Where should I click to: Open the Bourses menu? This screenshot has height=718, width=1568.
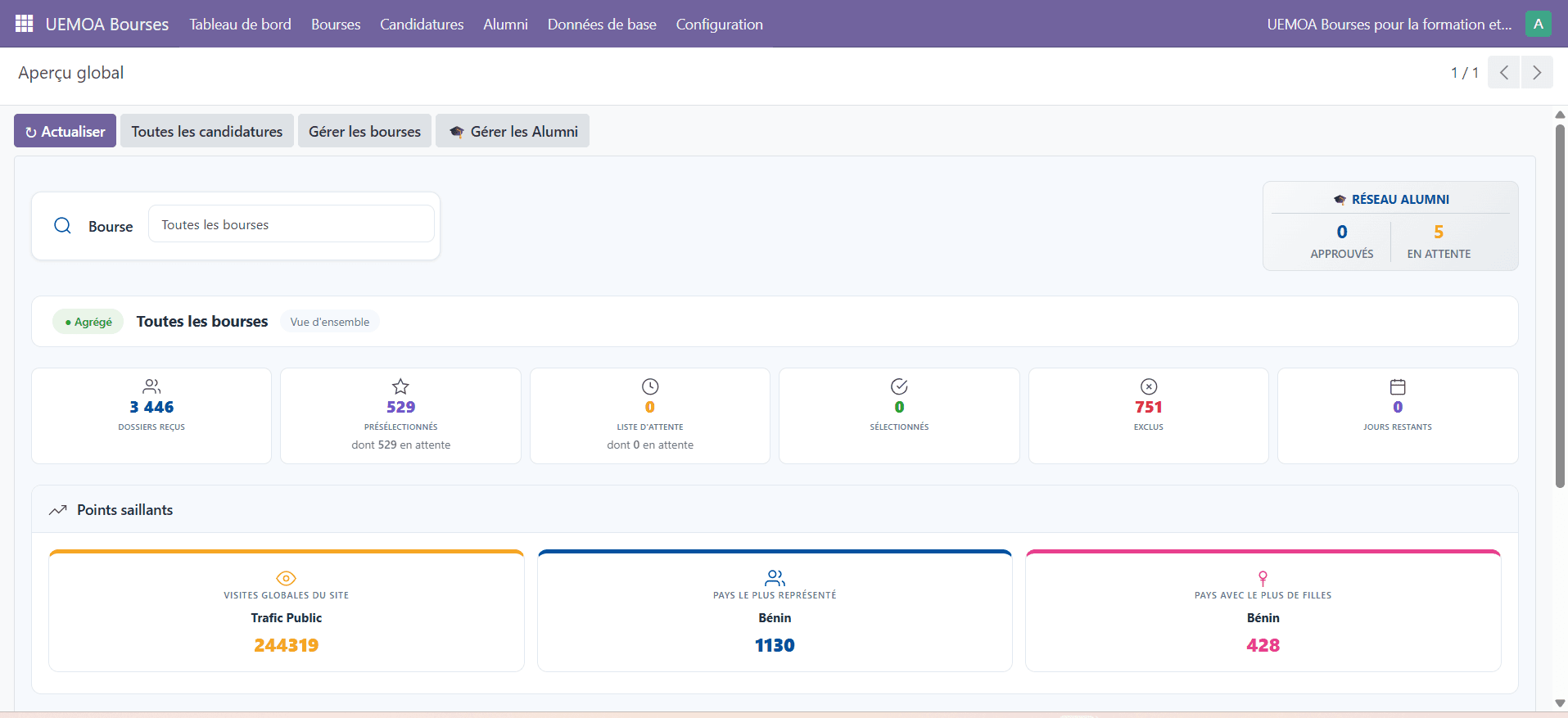336,25
